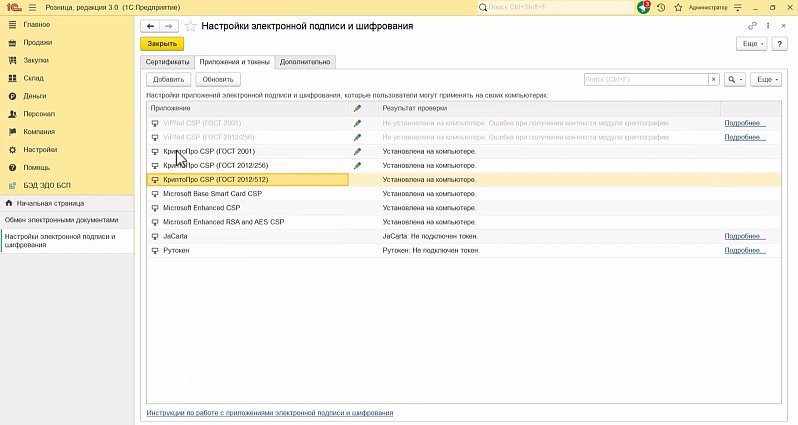This screenshot has height=425, width=798.
Task: Switch to the Дополнительно tab
Action: pos(305,62)
